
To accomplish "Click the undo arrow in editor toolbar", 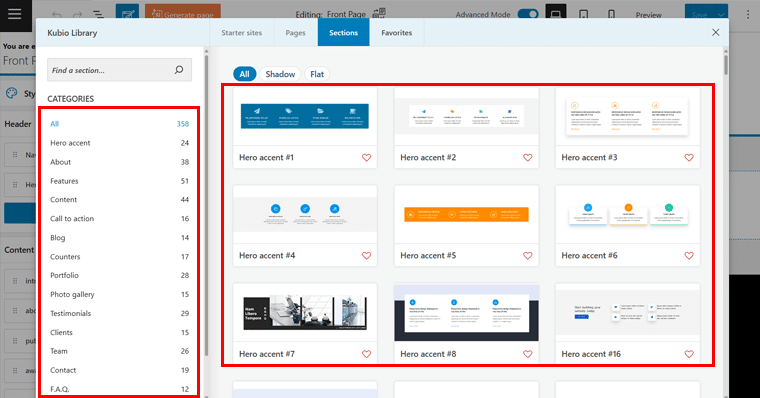I will tap(57, 15).
